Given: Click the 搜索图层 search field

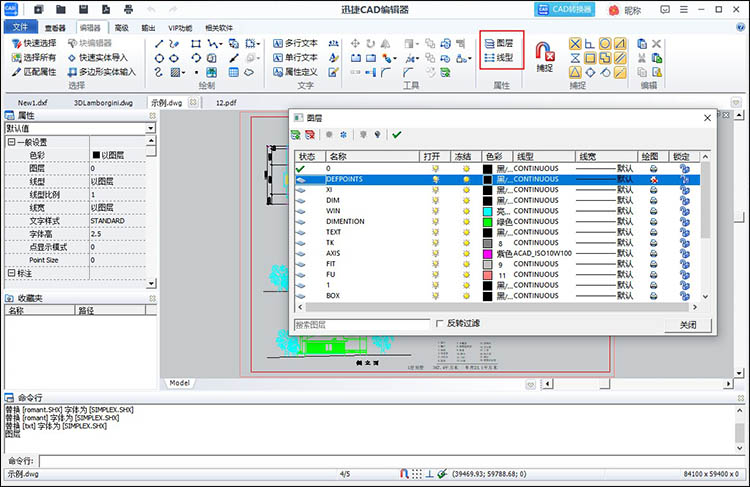Looking at the screenshot, I should tap(362, 325).
